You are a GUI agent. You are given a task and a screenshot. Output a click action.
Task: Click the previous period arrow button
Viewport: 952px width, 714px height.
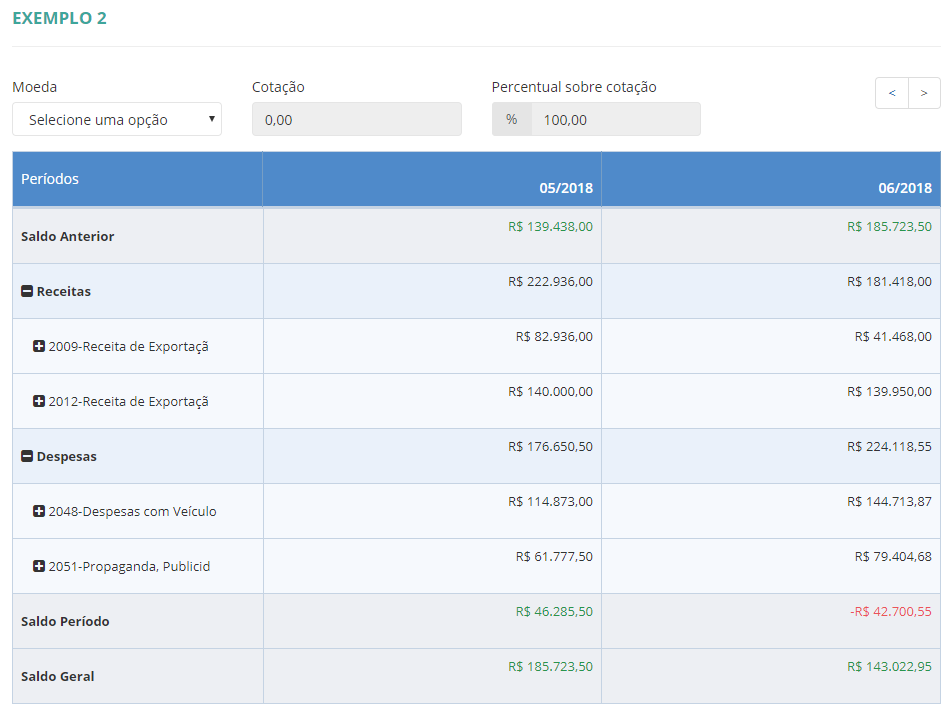coord(892,93)
